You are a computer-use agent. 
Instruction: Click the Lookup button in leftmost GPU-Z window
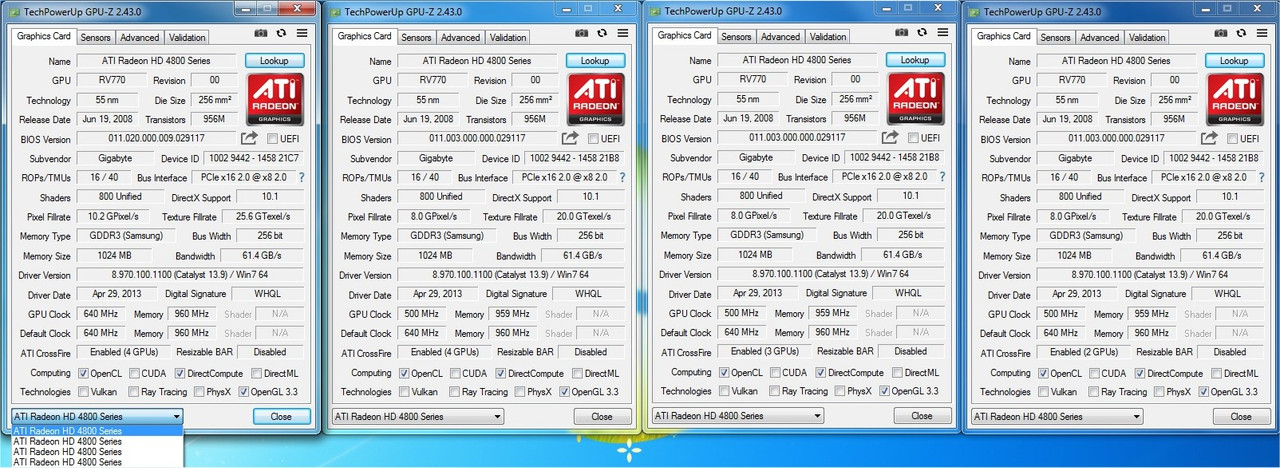pos(275,61)
